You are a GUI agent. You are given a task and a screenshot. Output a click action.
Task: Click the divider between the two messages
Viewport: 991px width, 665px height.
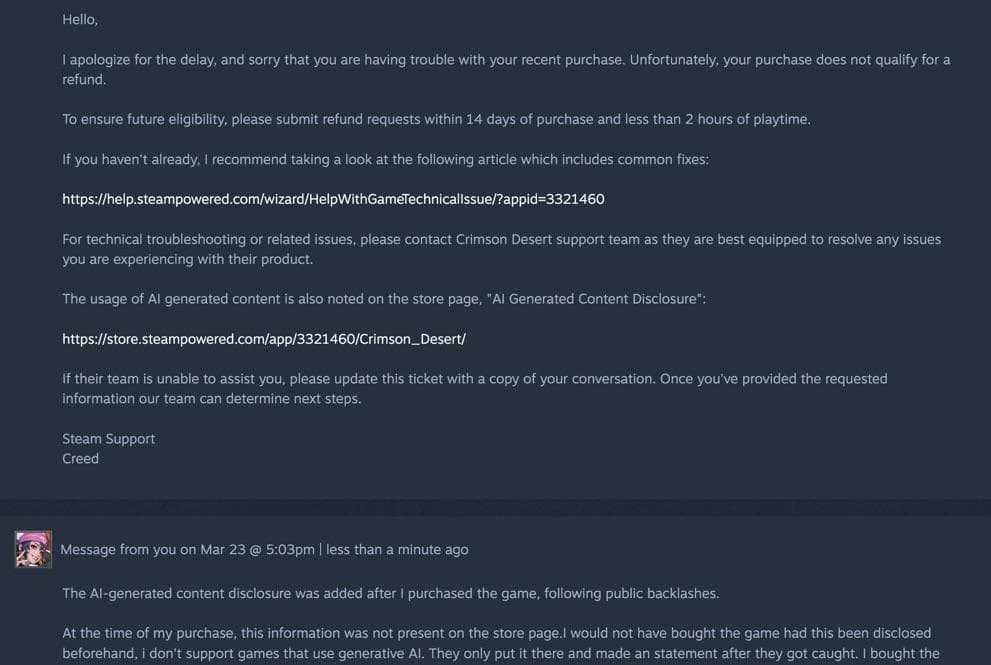[495, 508]
